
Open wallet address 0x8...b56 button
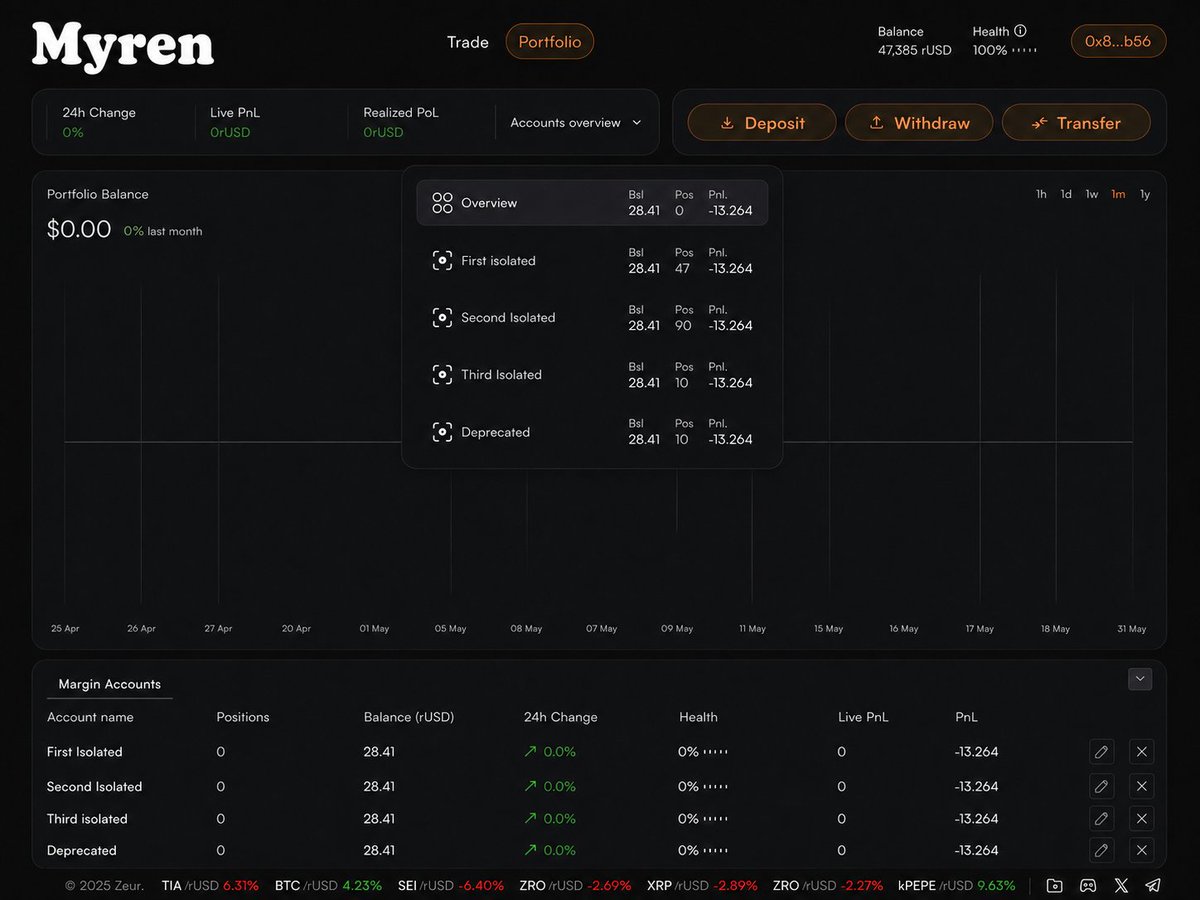click(1118, 42)
